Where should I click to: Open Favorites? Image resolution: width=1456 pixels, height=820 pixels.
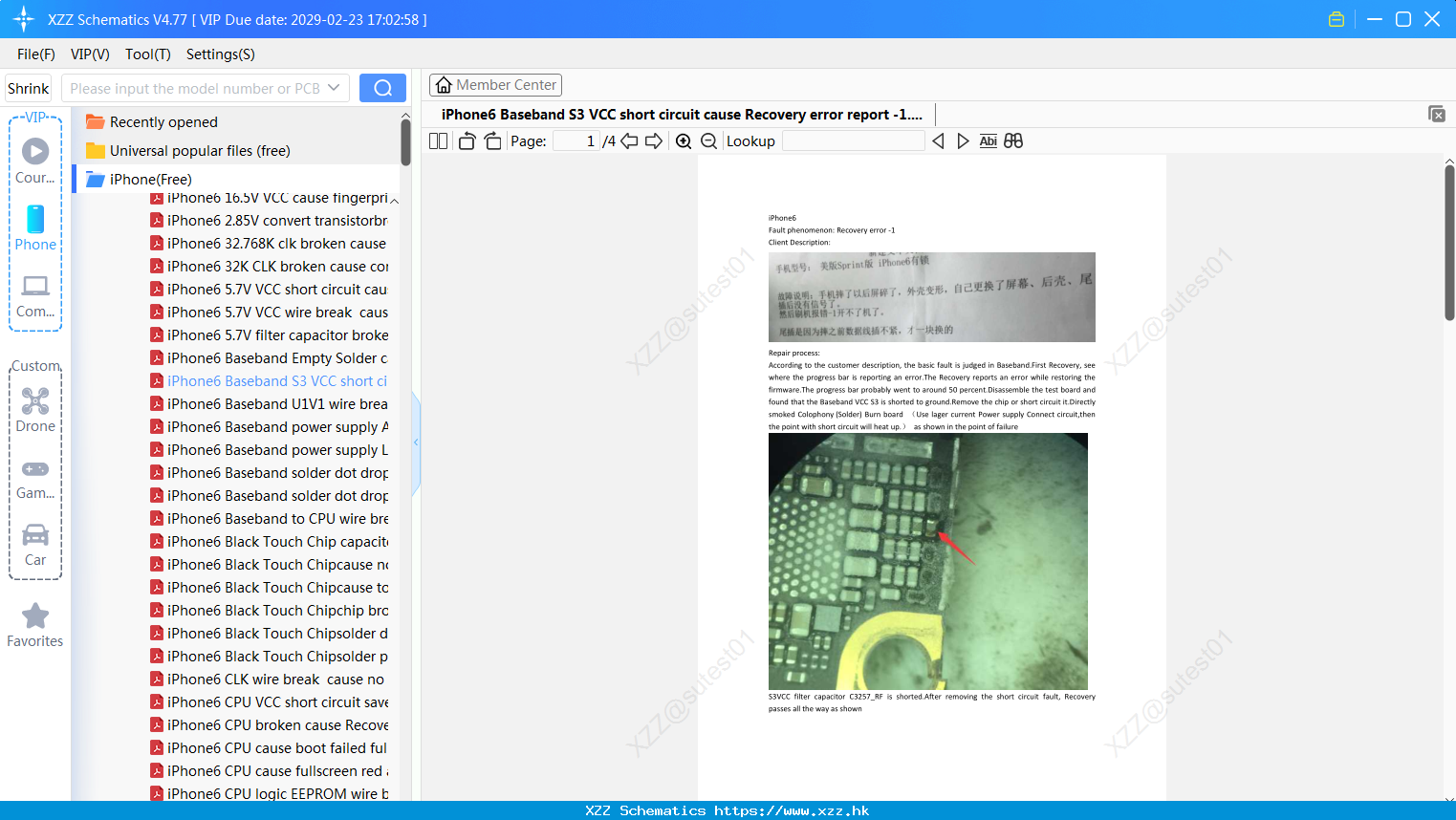pyautogui.click(x=35, y=625)
